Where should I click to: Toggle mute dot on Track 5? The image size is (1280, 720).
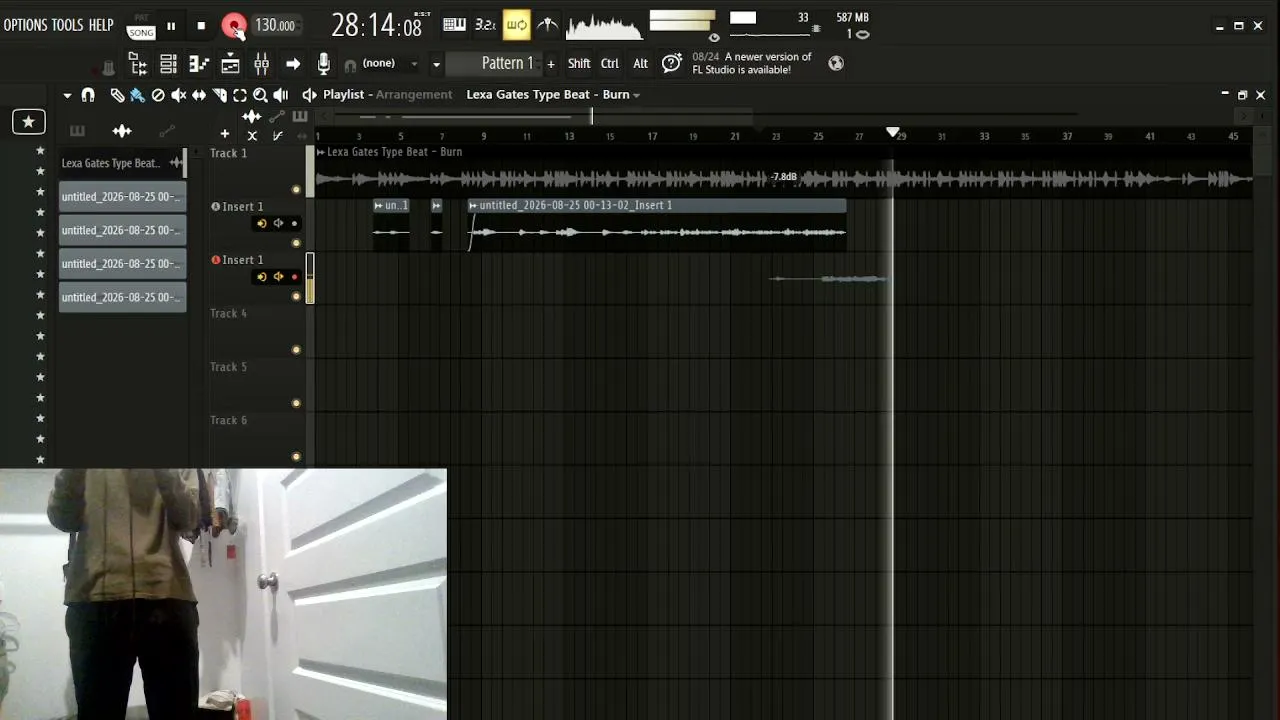click(296, 404)
